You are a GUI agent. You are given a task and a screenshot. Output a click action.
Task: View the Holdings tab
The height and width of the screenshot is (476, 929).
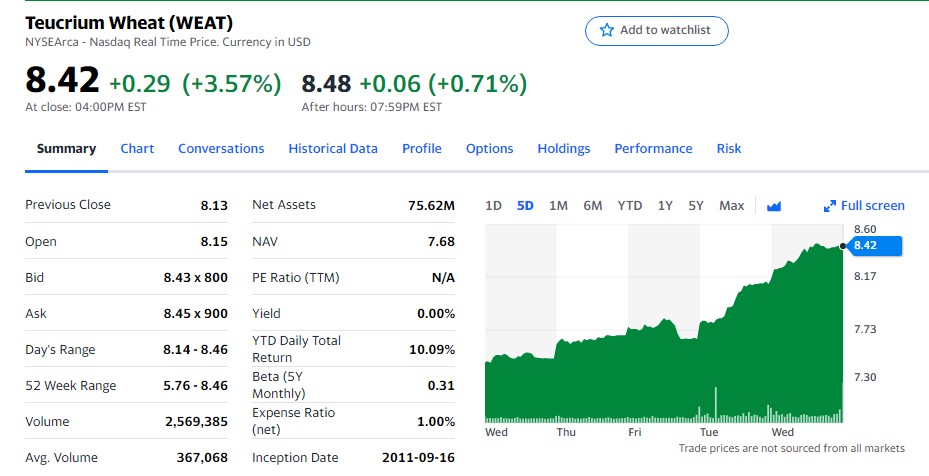pos(564,148)
